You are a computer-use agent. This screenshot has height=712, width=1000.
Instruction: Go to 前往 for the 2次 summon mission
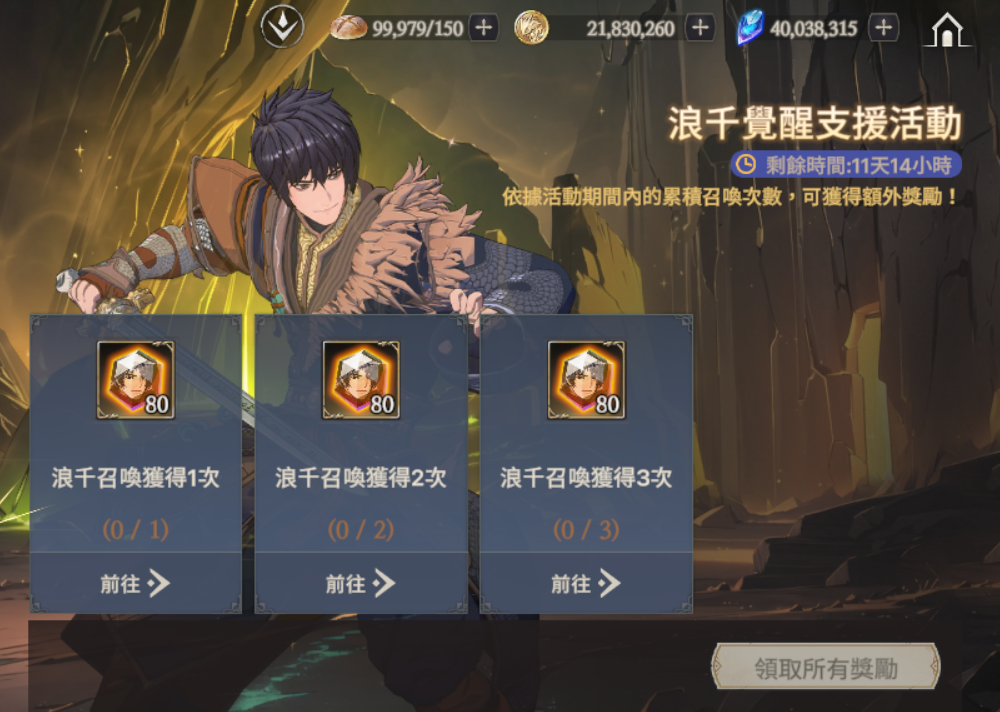click(361, 583)
